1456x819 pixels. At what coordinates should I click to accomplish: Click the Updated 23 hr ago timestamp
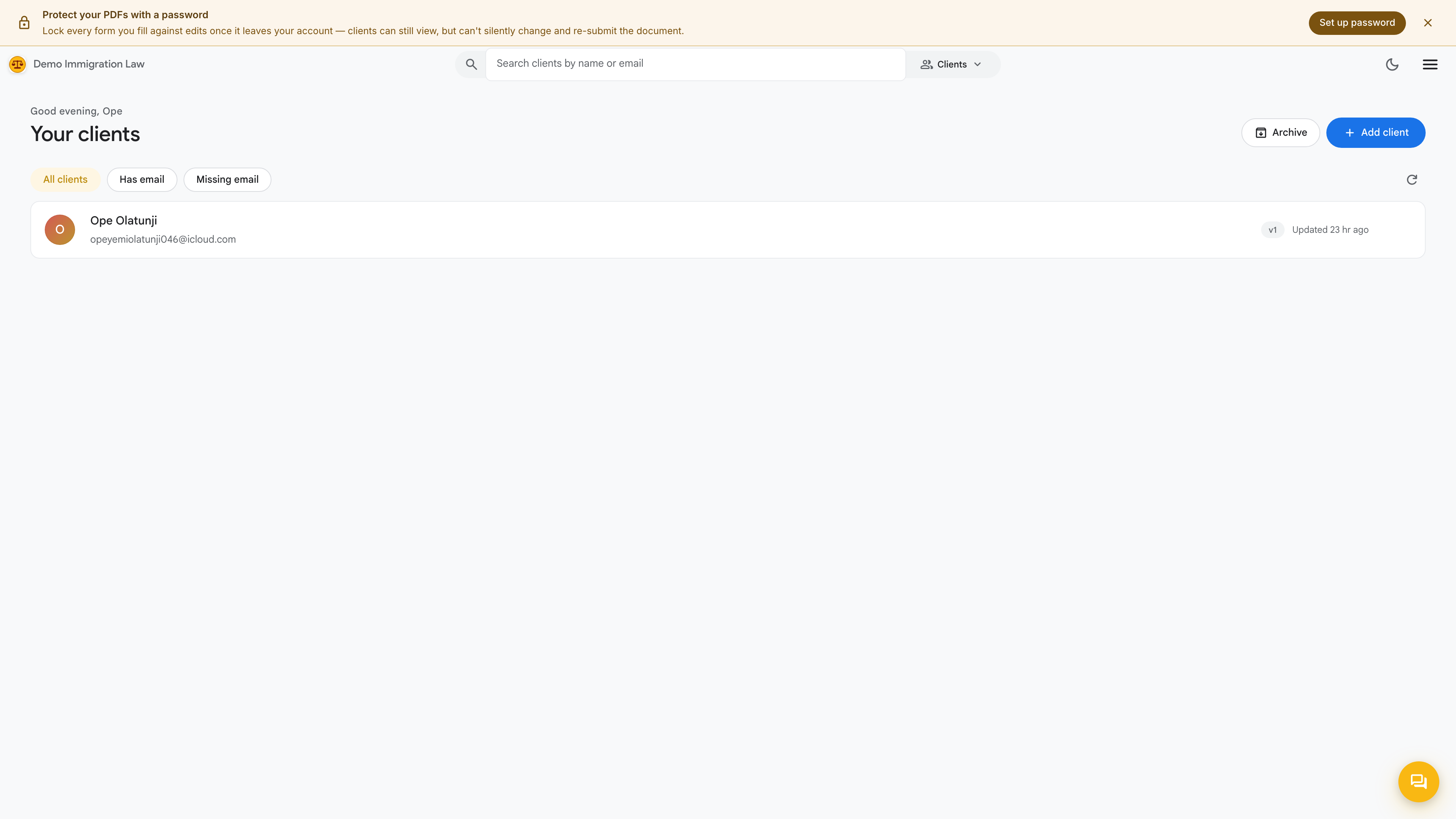[x=1330, y=229]
